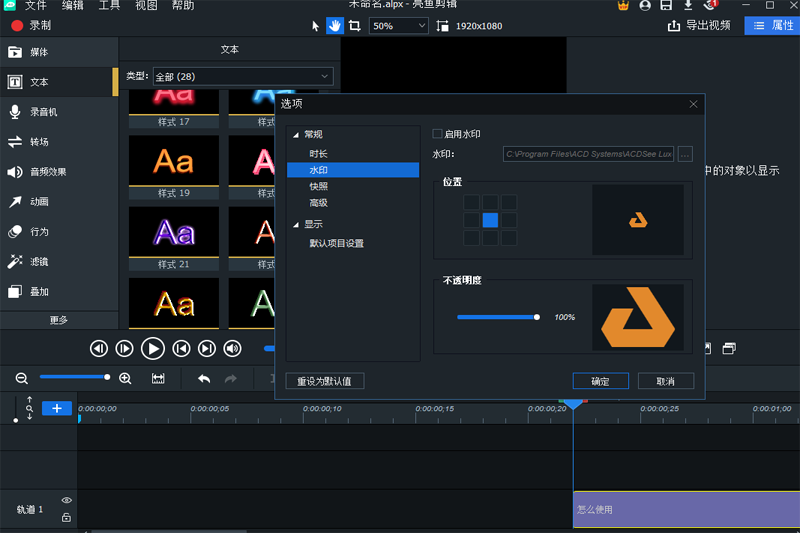Screen dimensions: 800x533
Task: Click the zoom-out magnifier on timeline
Action: click(21, 378)
